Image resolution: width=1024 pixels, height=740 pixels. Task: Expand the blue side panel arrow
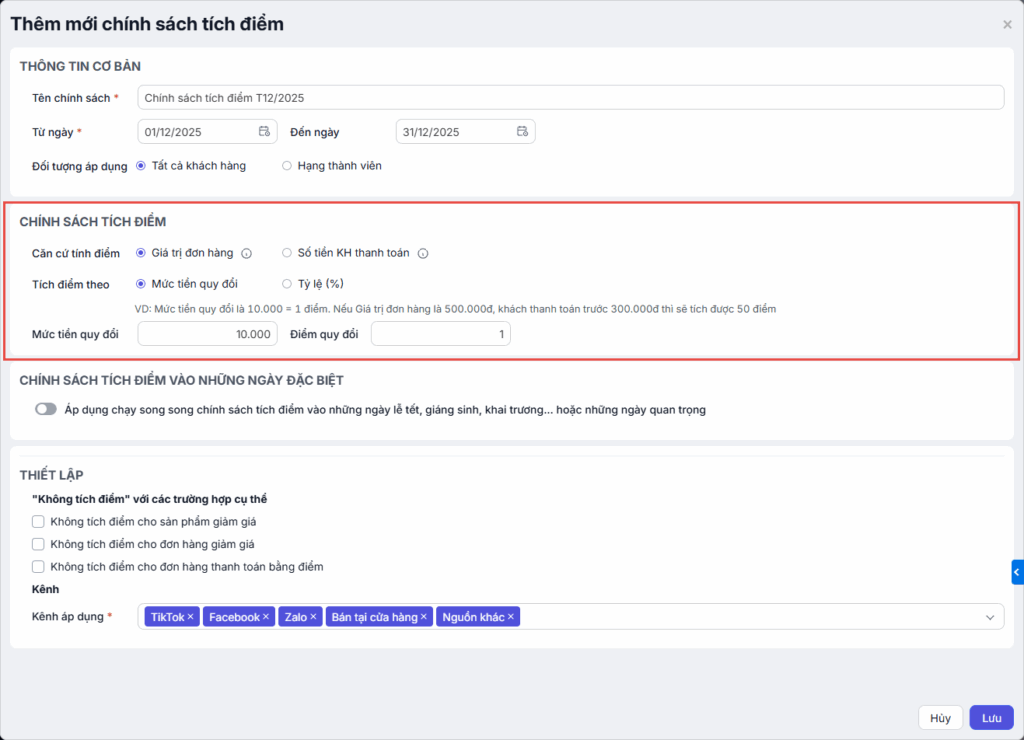pyautogui.click(x=1017, y=571)
